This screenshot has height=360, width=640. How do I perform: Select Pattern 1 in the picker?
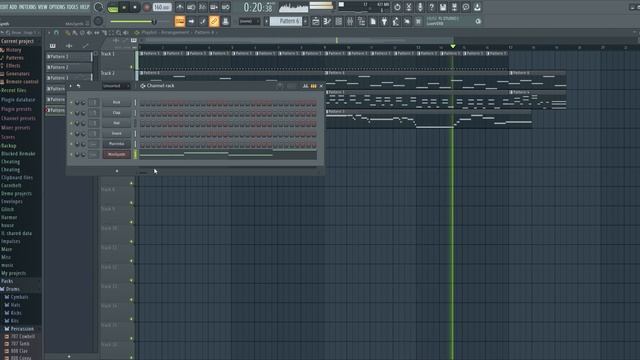[x=69, y=56]
